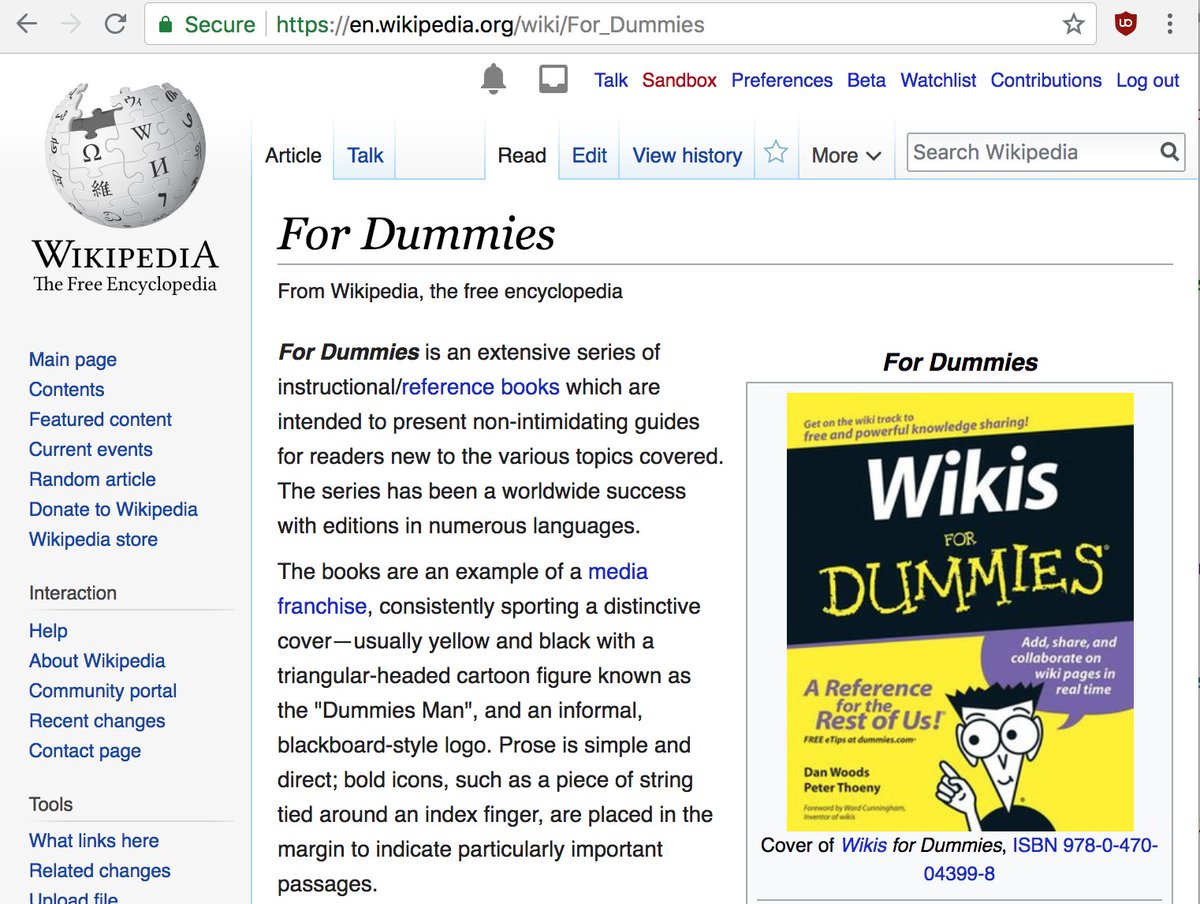This screenshot has height=904, width=1200.
Task: Open Contents sidebar link
Action: 66,389
